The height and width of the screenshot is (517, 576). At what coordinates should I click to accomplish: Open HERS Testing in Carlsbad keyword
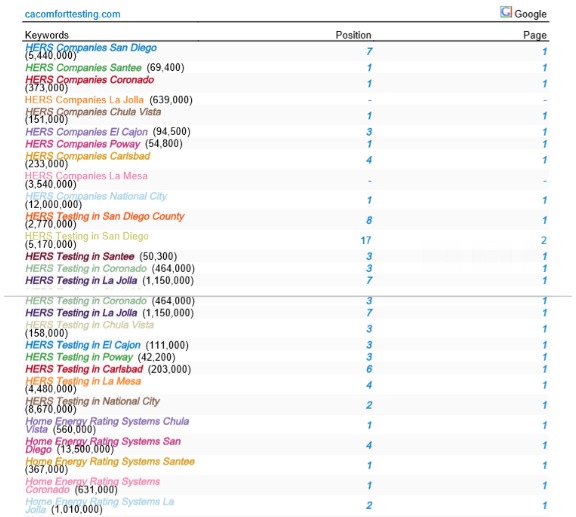click(84, 369)
